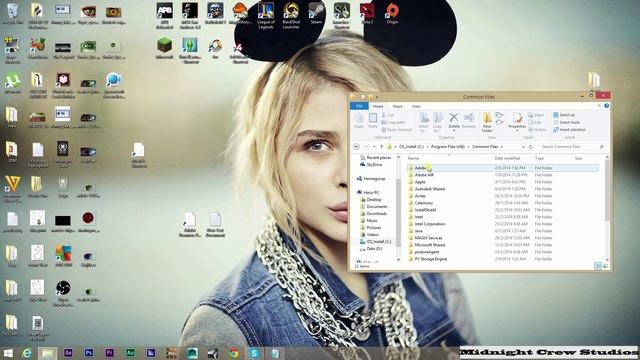The height and width of the screenshot is (360, 640).
Task: Open the Explorer help icon
Action: tap(607, 106)
